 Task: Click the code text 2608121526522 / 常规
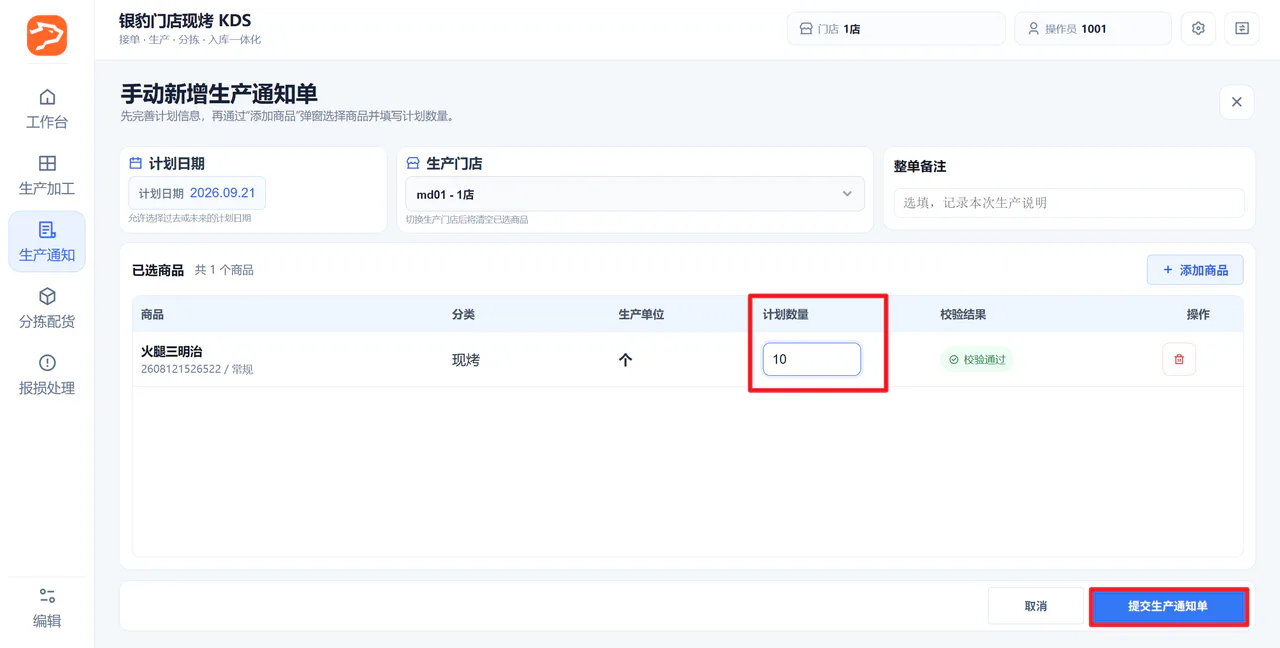coord(197,369)
